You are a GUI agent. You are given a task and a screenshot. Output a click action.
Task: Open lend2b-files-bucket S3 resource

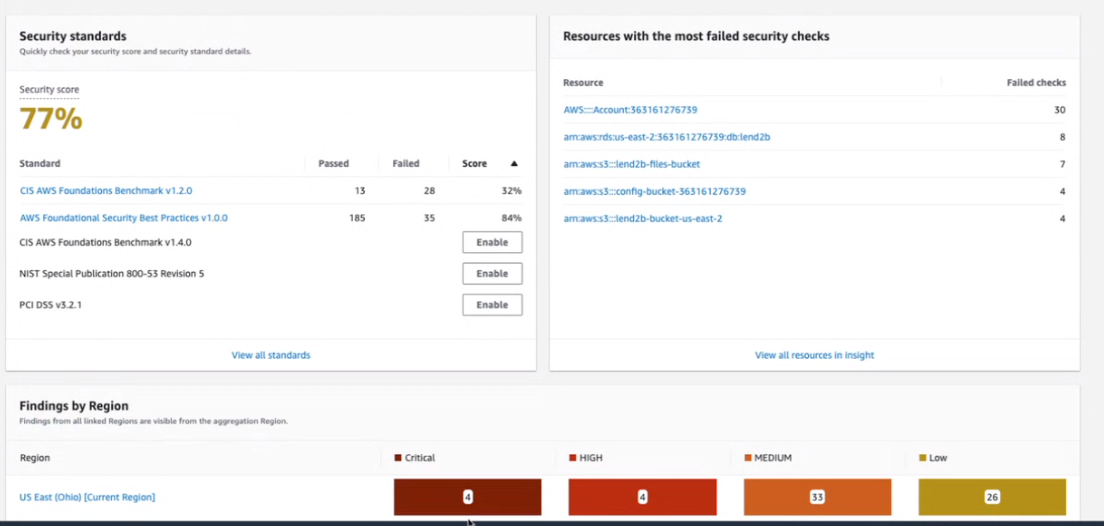pyautogui.click(x=631, y=164)
